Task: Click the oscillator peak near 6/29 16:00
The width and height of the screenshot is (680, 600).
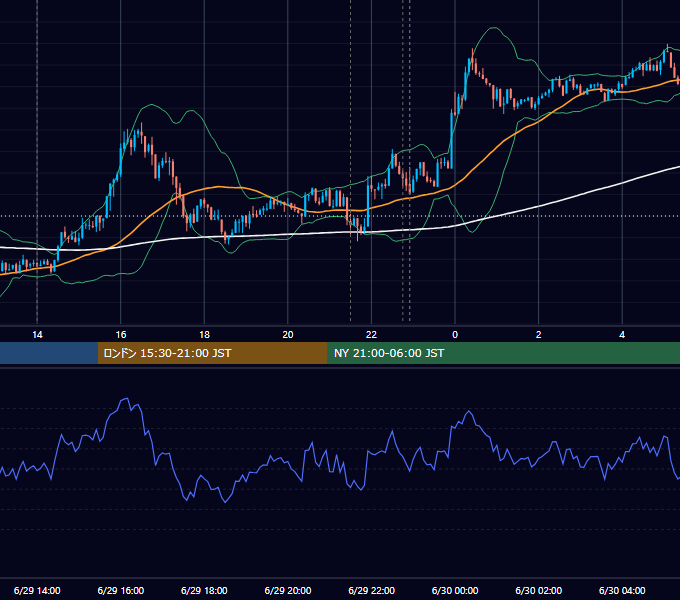Action: coord(126,398)
